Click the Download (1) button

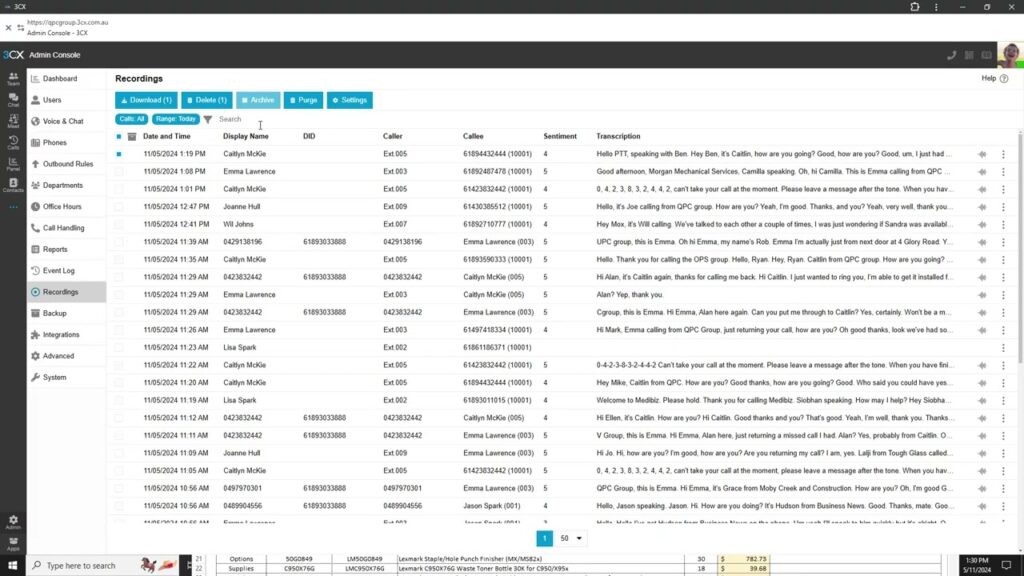point(146,100)
